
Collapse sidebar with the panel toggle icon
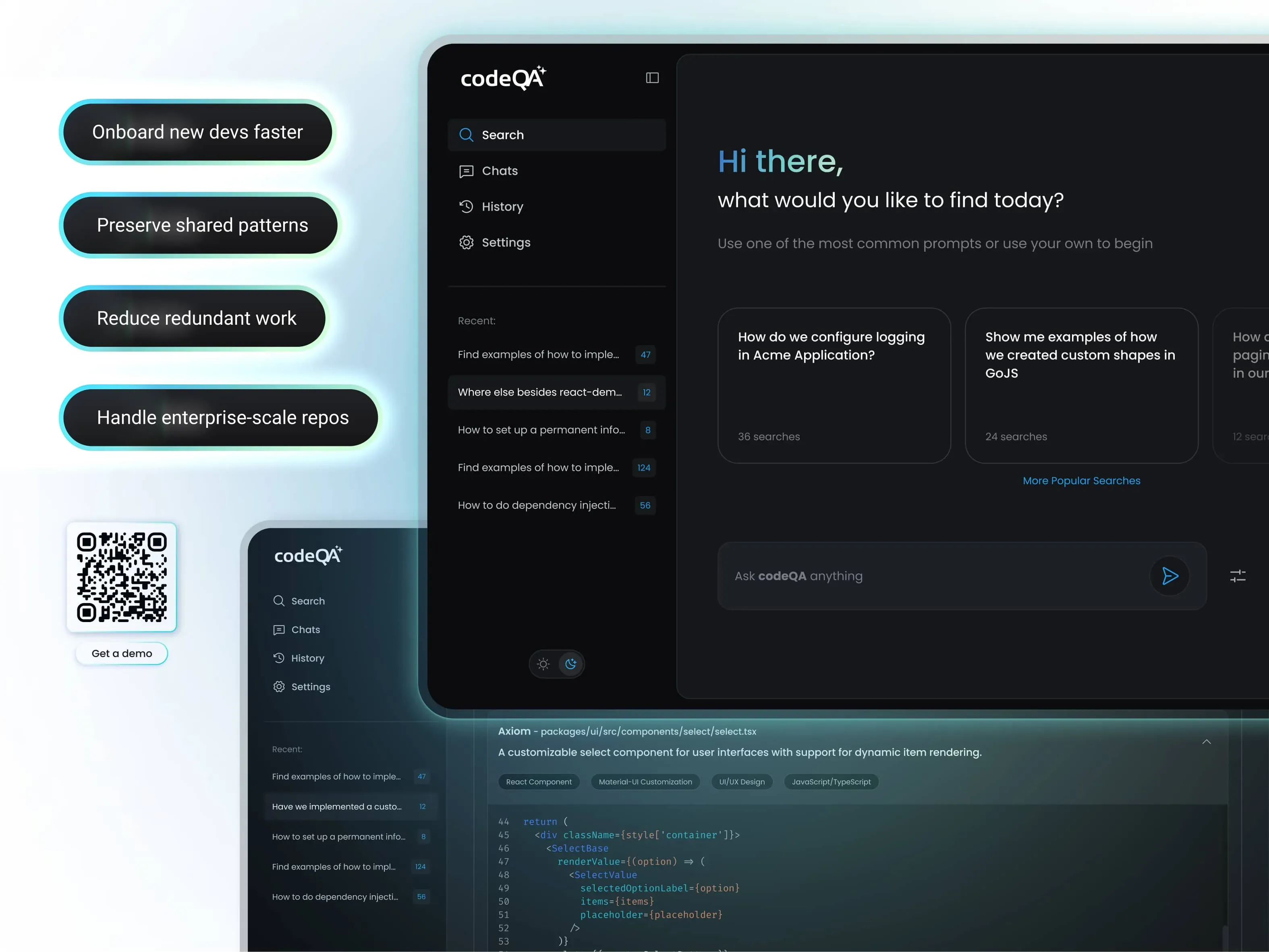pos(652,77)
